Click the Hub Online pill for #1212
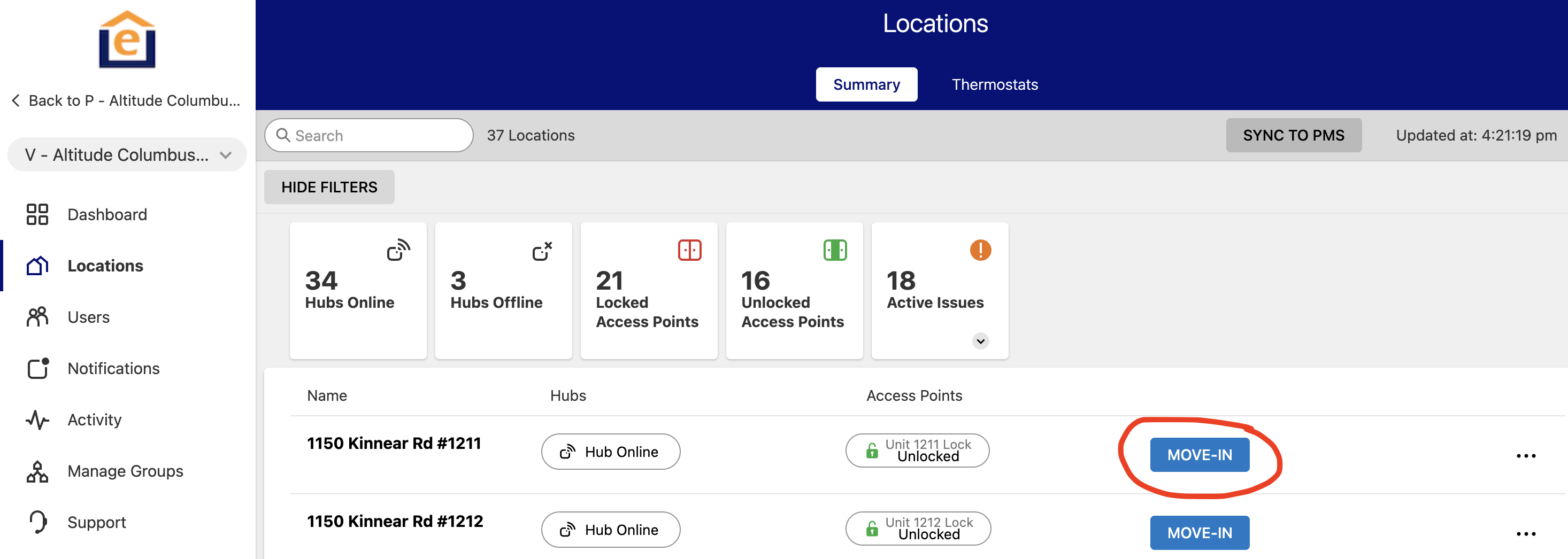1568x559 pixels. pyautogui.click(x=611, y=529)
